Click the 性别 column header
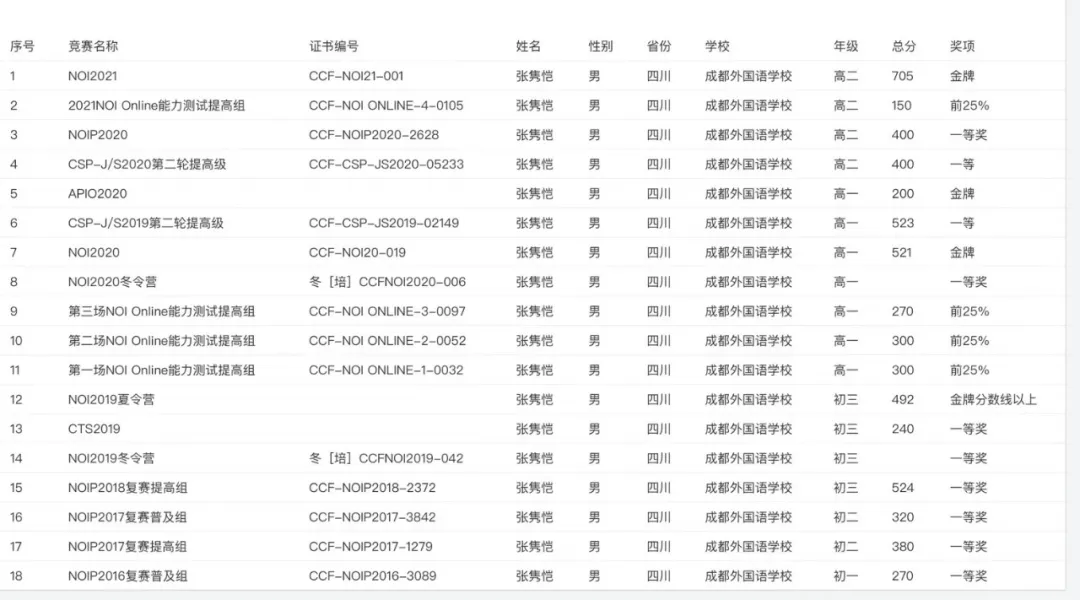The image size is (1080, 600). pos(601,46)
